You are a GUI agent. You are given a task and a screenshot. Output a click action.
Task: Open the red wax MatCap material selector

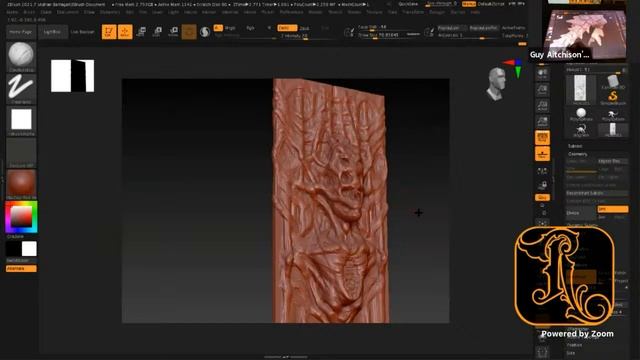[21, 184]
